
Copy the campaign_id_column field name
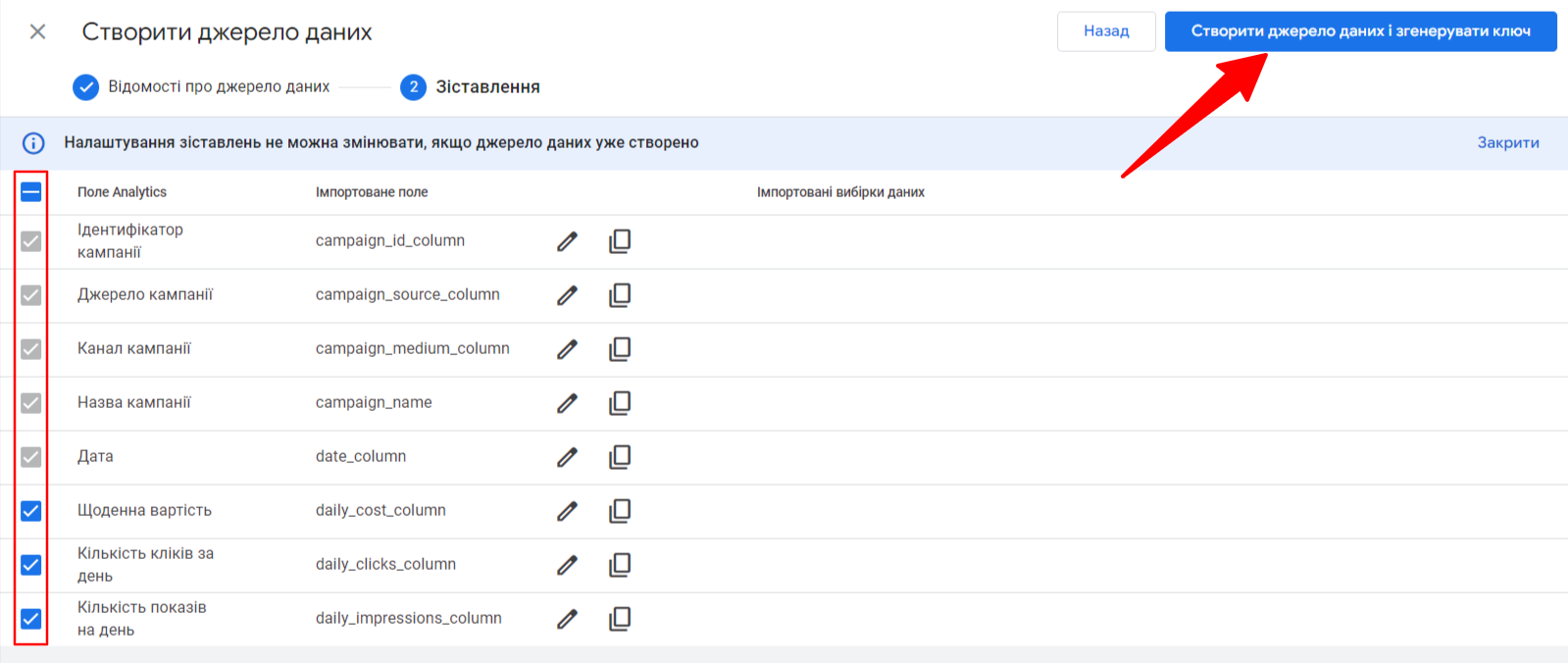pyautogui.click(x=620, y=241)
